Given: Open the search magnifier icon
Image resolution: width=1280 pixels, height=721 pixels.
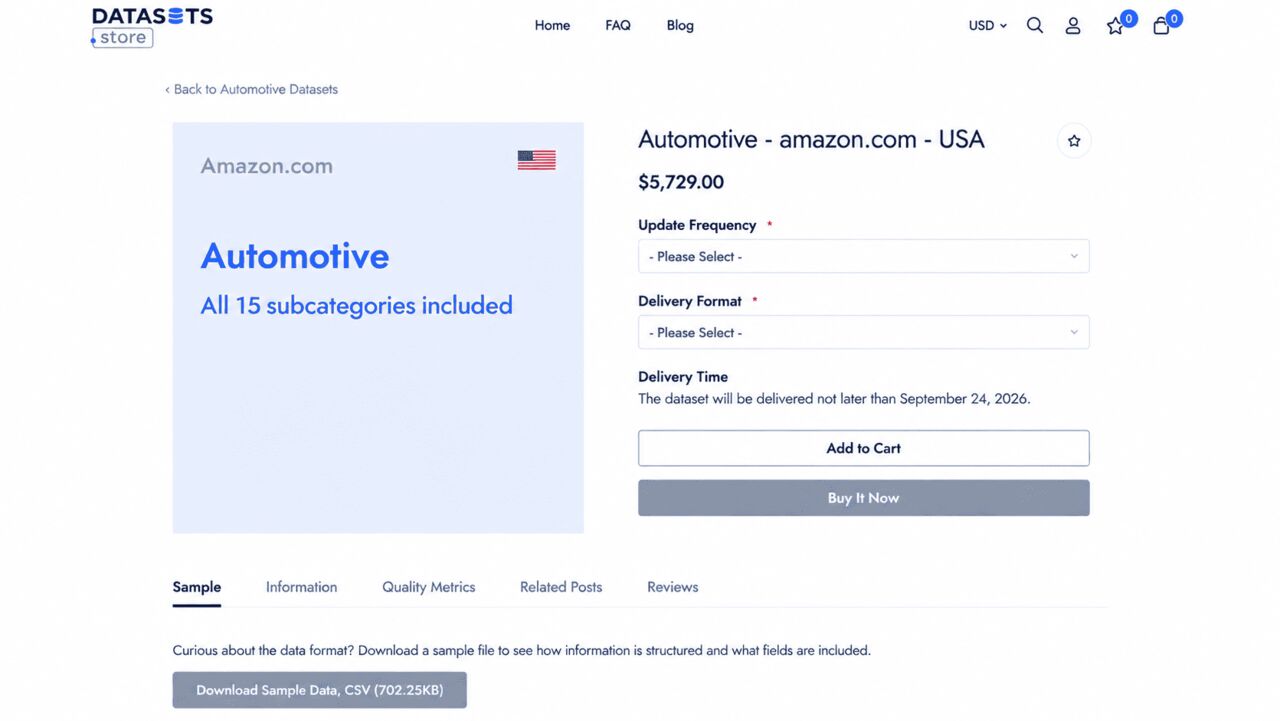Looking at the screenshot, I should (1035, 26).
